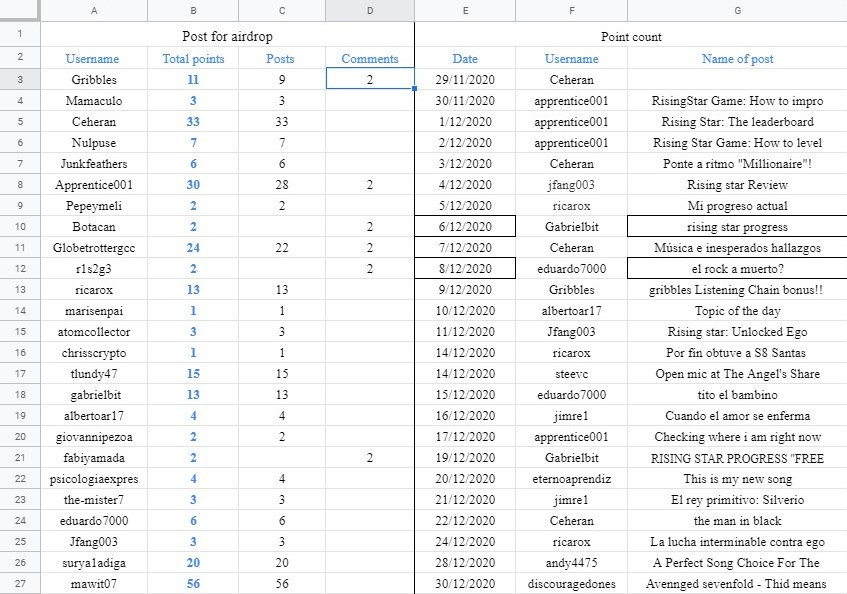
Task: Select column A header
Action: pyautogui.click(x=94, y=10)
